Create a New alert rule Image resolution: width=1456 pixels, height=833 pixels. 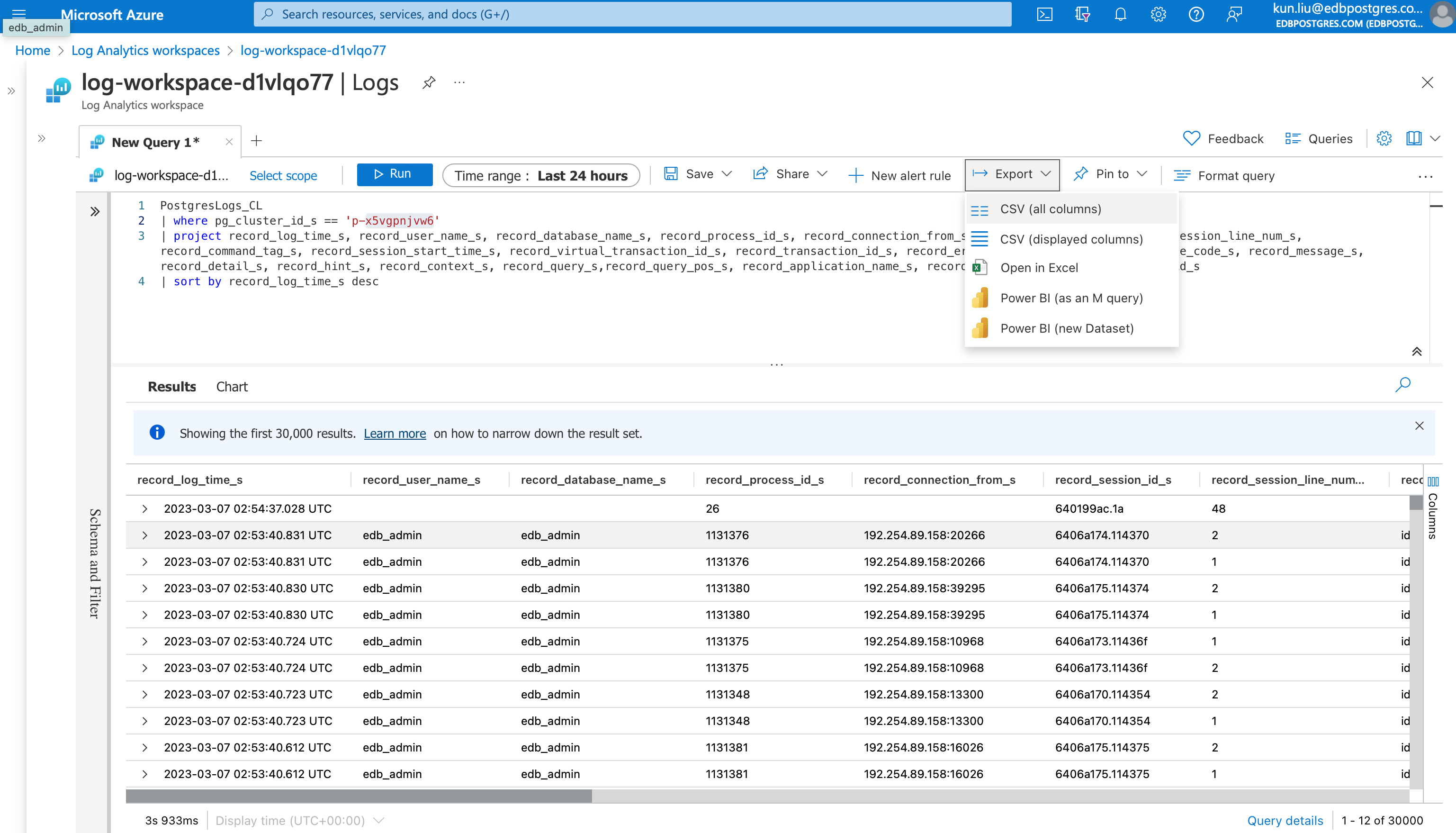pyautogui.click(x=899, y=176)
